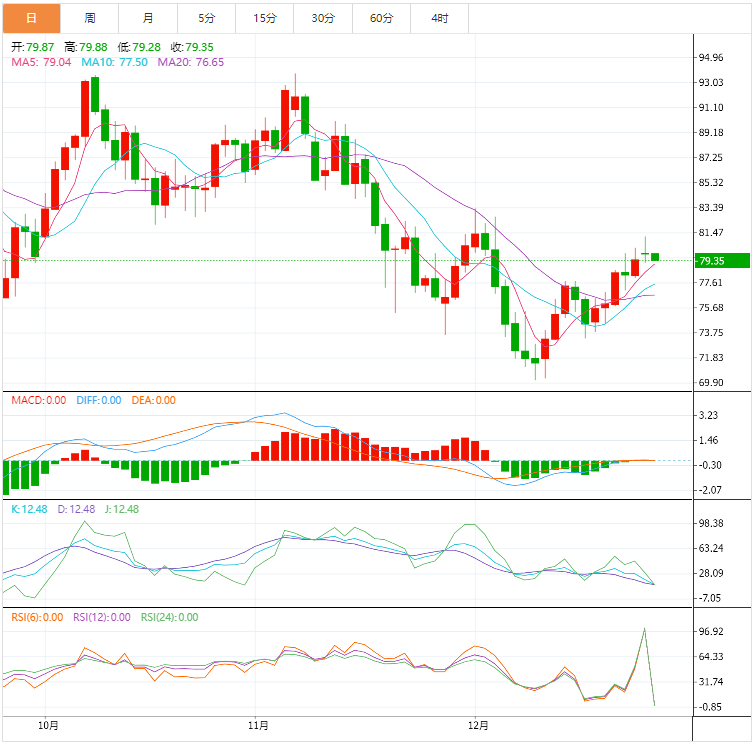Image resolution: width=756 pixels, height=745 pixels.
Task: Open the 4时 four-hour chart tab
Action: (x=440, y=18)
